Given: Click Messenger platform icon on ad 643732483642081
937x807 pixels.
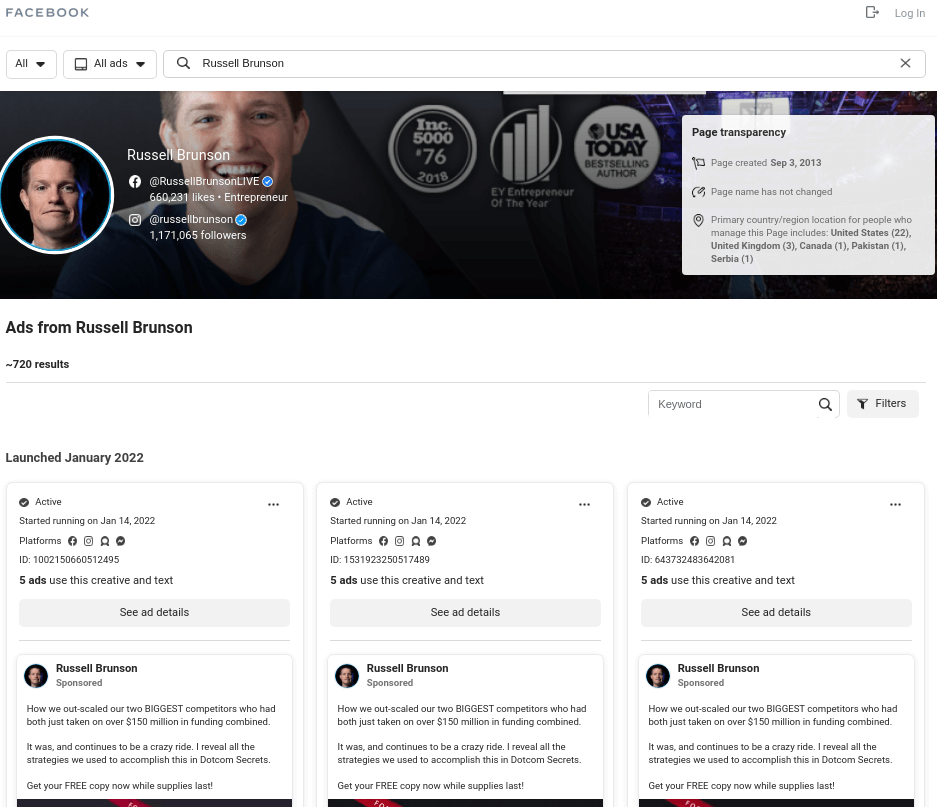Looking at the screenshot, I should point(742,541).
